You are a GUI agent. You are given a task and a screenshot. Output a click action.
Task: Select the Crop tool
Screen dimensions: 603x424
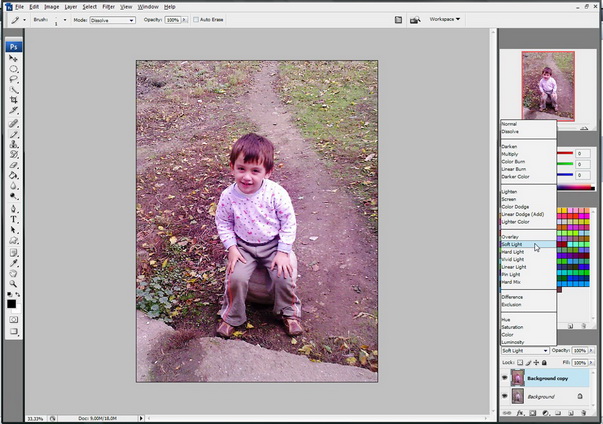[13, 100]
